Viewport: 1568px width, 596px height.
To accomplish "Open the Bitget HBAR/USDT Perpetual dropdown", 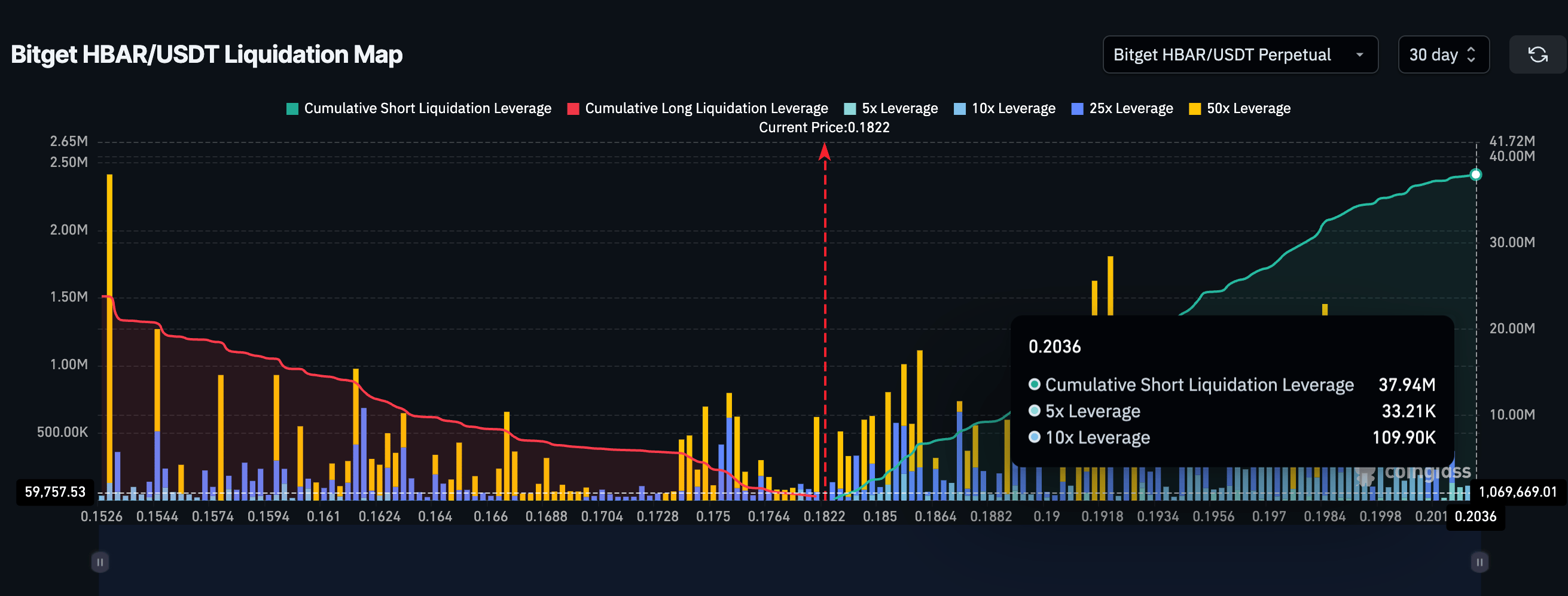I will (1239, 55).
